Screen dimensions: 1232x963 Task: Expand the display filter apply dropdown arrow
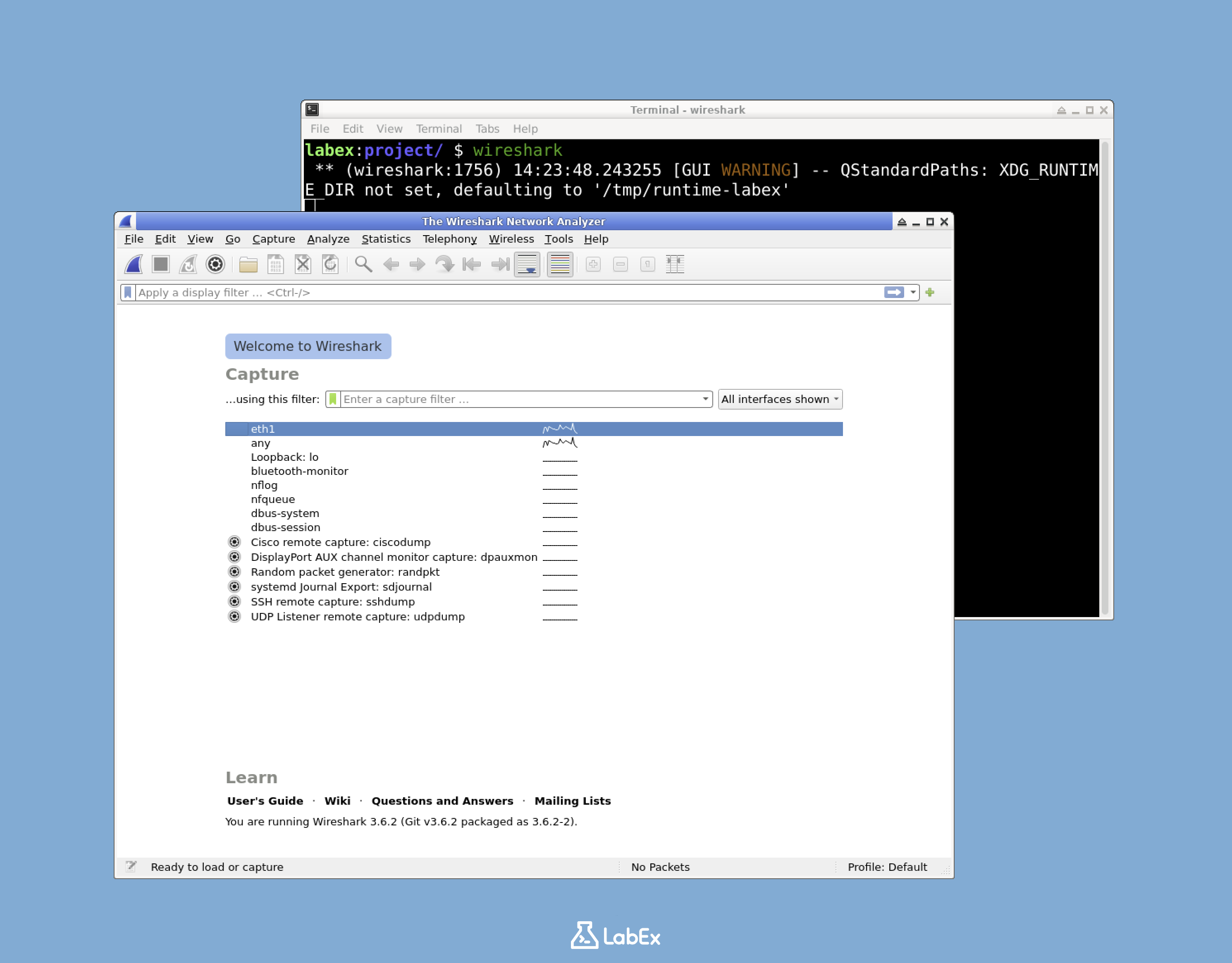coord(913,292)
